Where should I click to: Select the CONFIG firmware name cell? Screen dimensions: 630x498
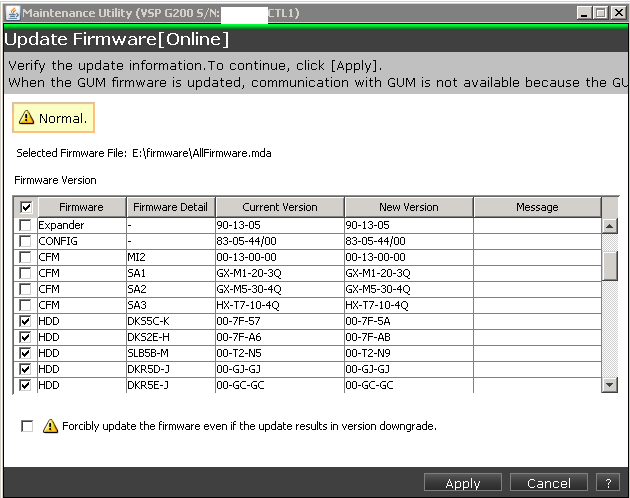[82, 241]
